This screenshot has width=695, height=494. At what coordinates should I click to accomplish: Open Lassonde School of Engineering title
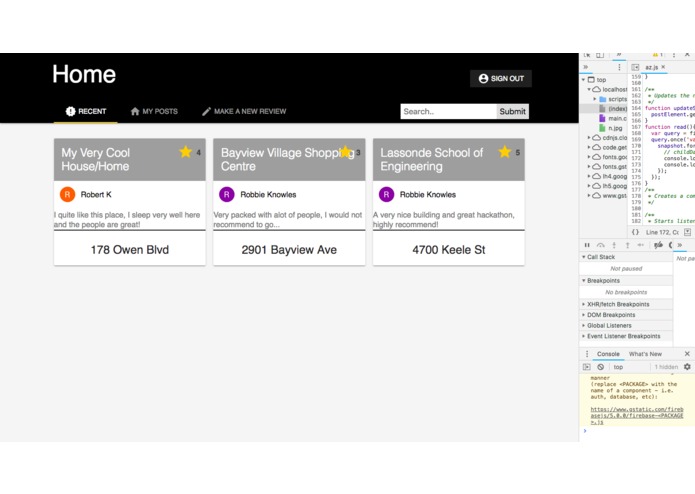point(431,159)
